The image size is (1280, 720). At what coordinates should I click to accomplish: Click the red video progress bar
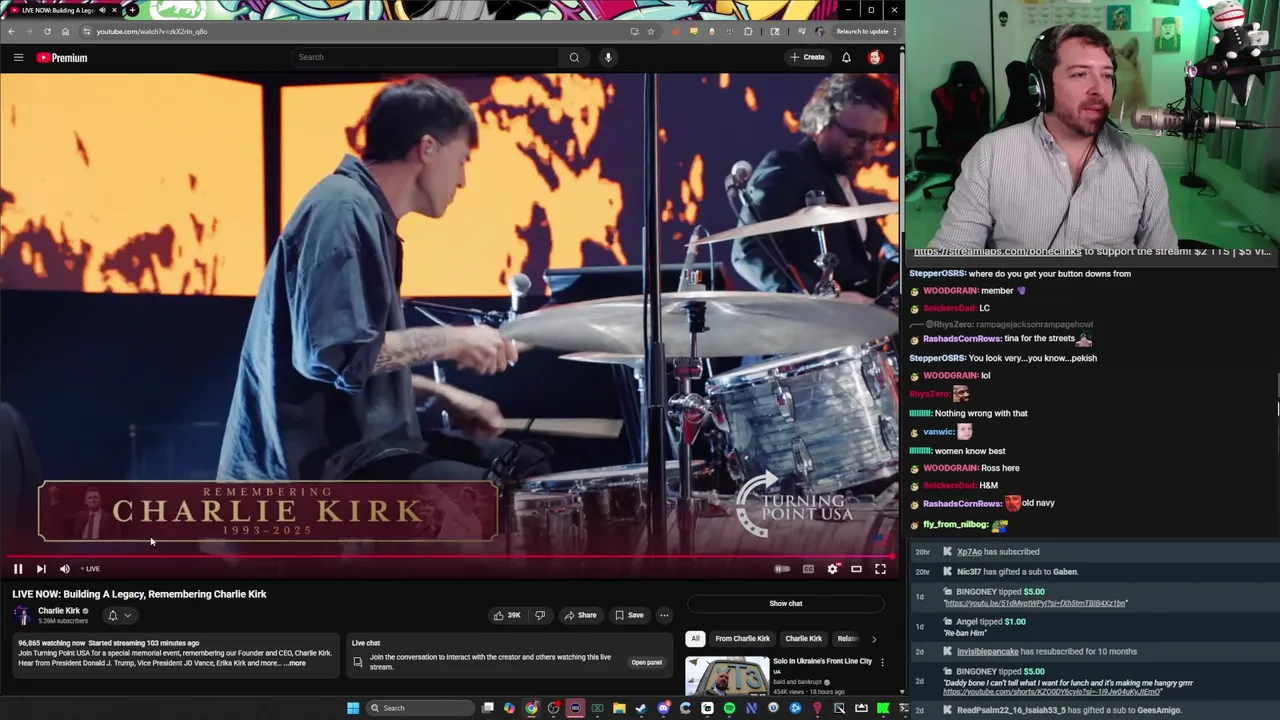[x=450, y=556]
